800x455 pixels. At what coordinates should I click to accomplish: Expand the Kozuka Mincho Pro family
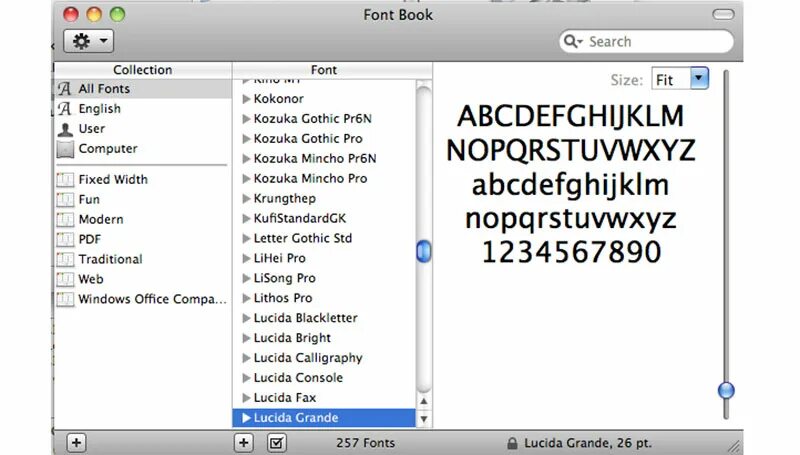(246, 179)
